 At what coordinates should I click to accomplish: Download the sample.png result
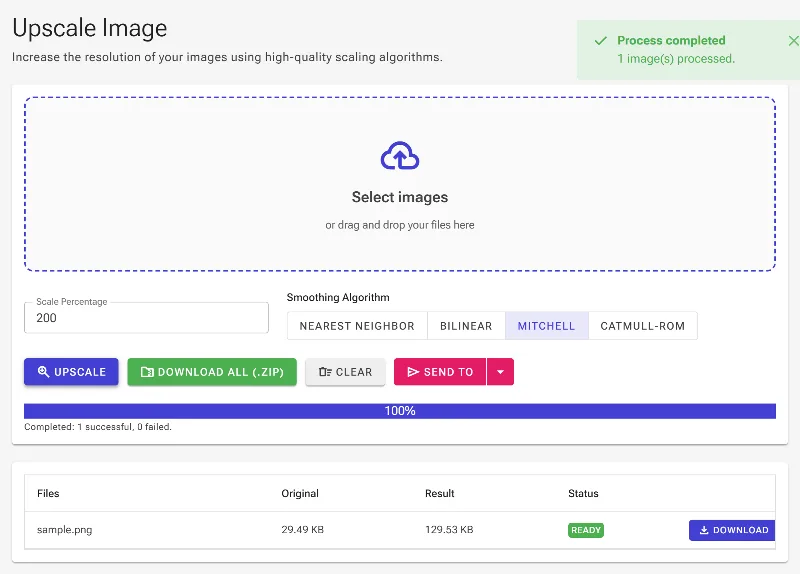click(732, 530)
